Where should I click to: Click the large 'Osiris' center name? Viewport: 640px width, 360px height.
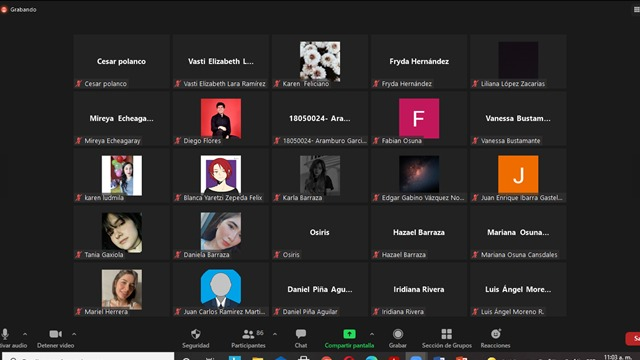pyautogui.click(x=320, y=232)
